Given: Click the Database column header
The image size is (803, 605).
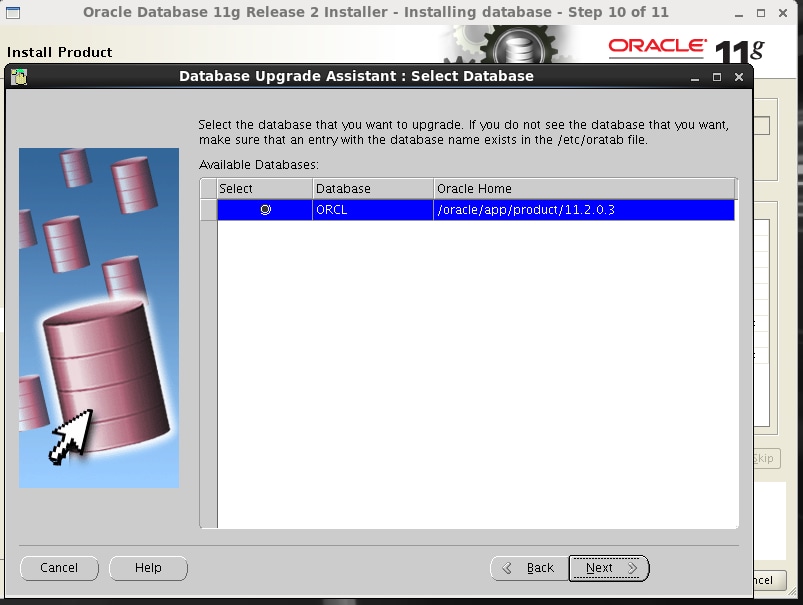Looking at the screenshot, I should (x=373, y=189).
